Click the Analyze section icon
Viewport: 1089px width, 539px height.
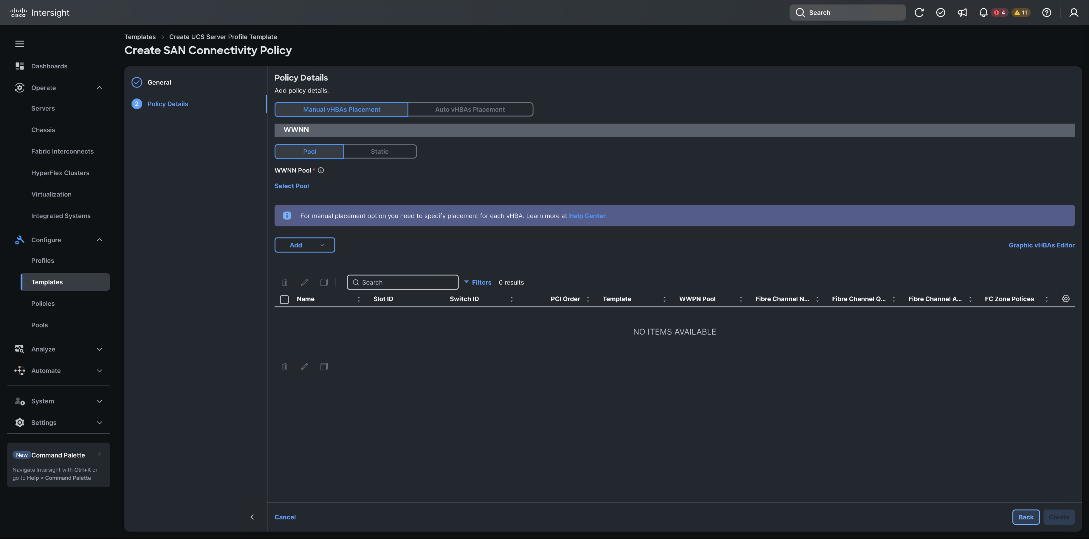[19, 349]
